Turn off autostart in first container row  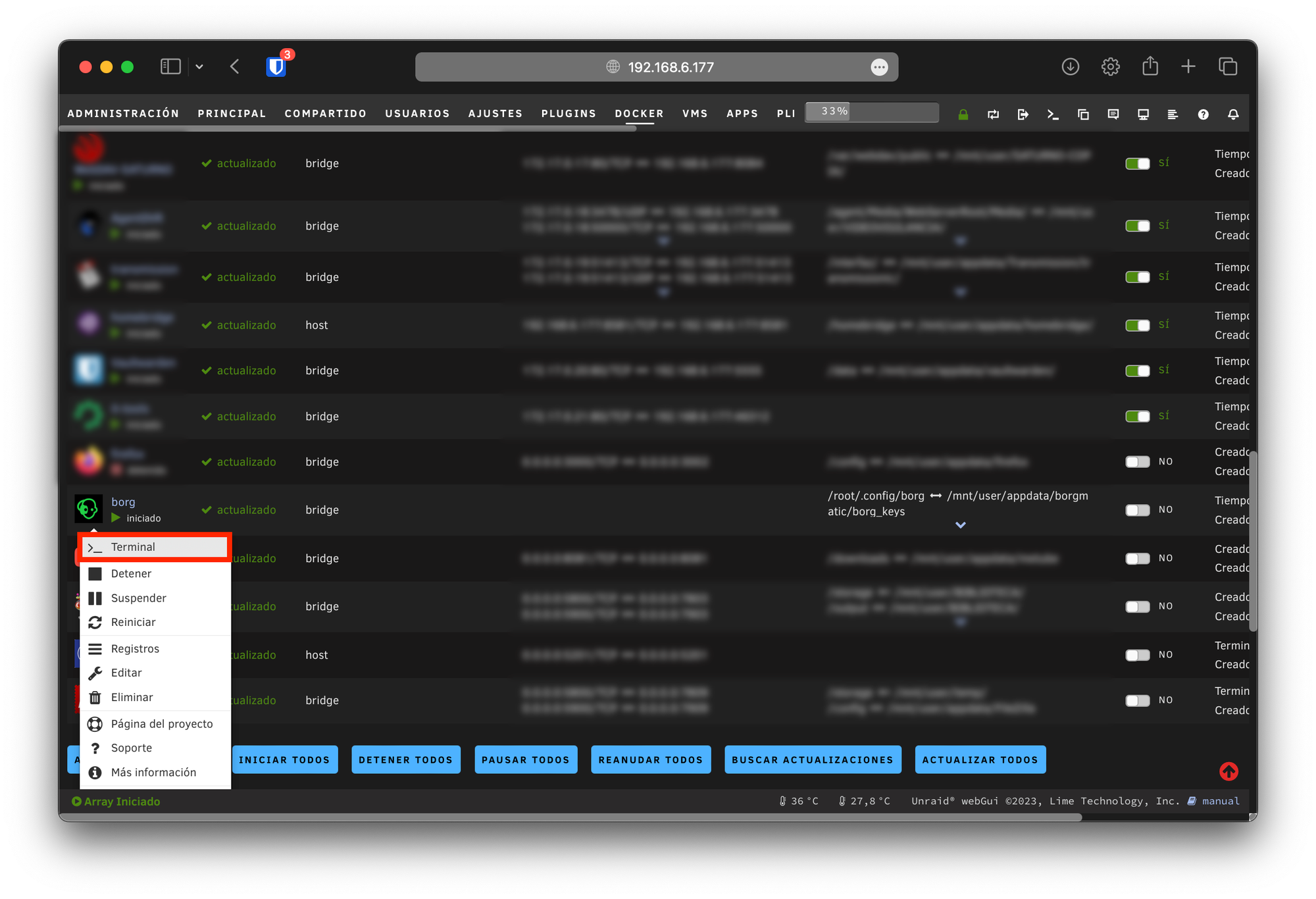click(1138, 163)
